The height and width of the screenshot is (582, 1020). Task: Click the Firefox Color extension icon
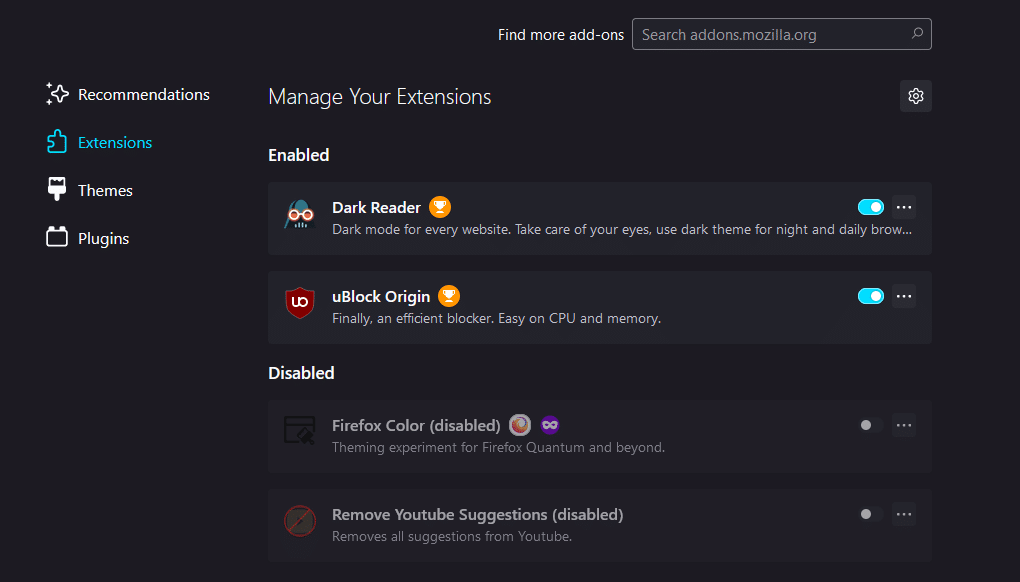300,430
